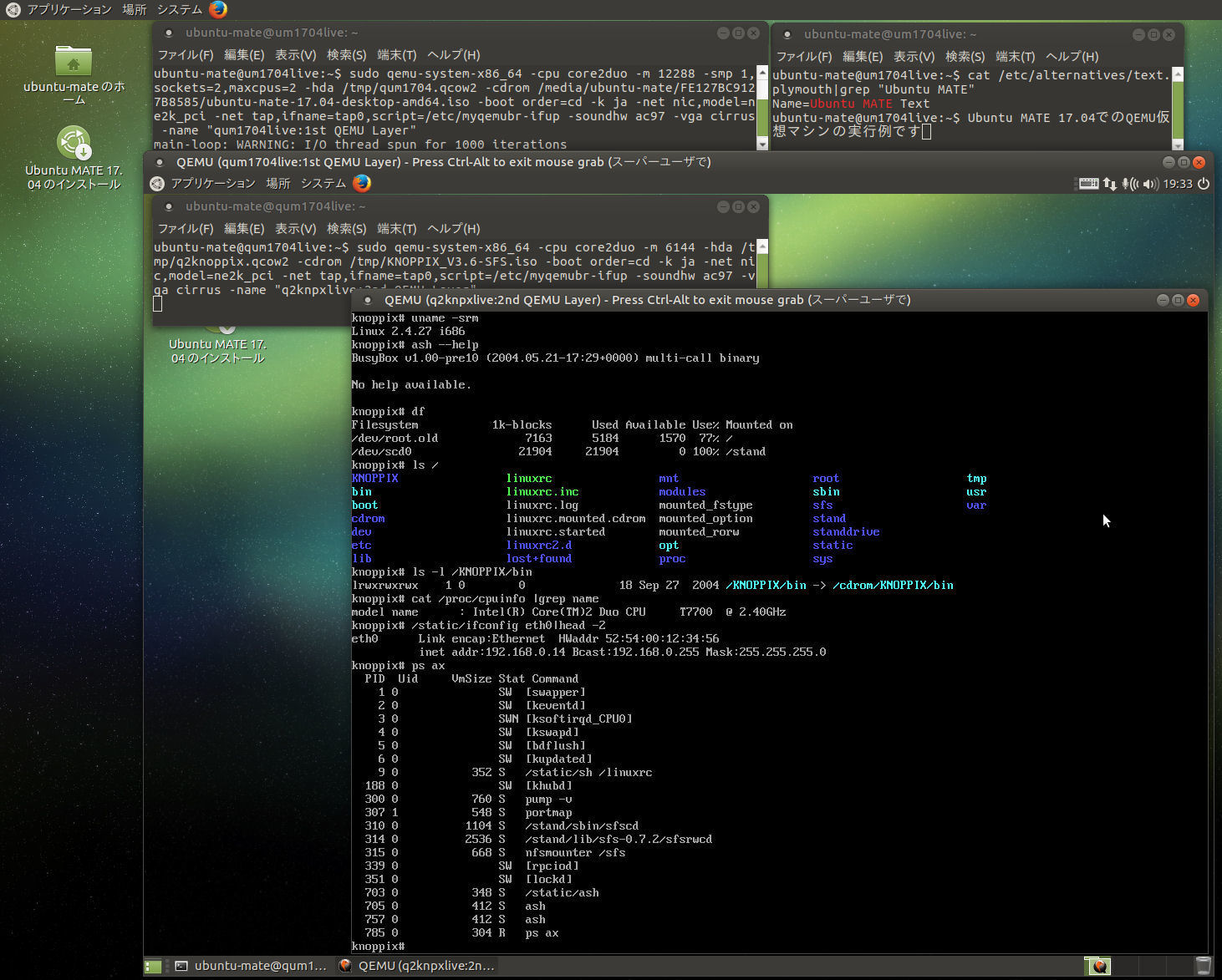The width and height of the screenshot is (1222, 980).
Task: Click scrollbar down arrow in right host terminal
Action: 1178,145
